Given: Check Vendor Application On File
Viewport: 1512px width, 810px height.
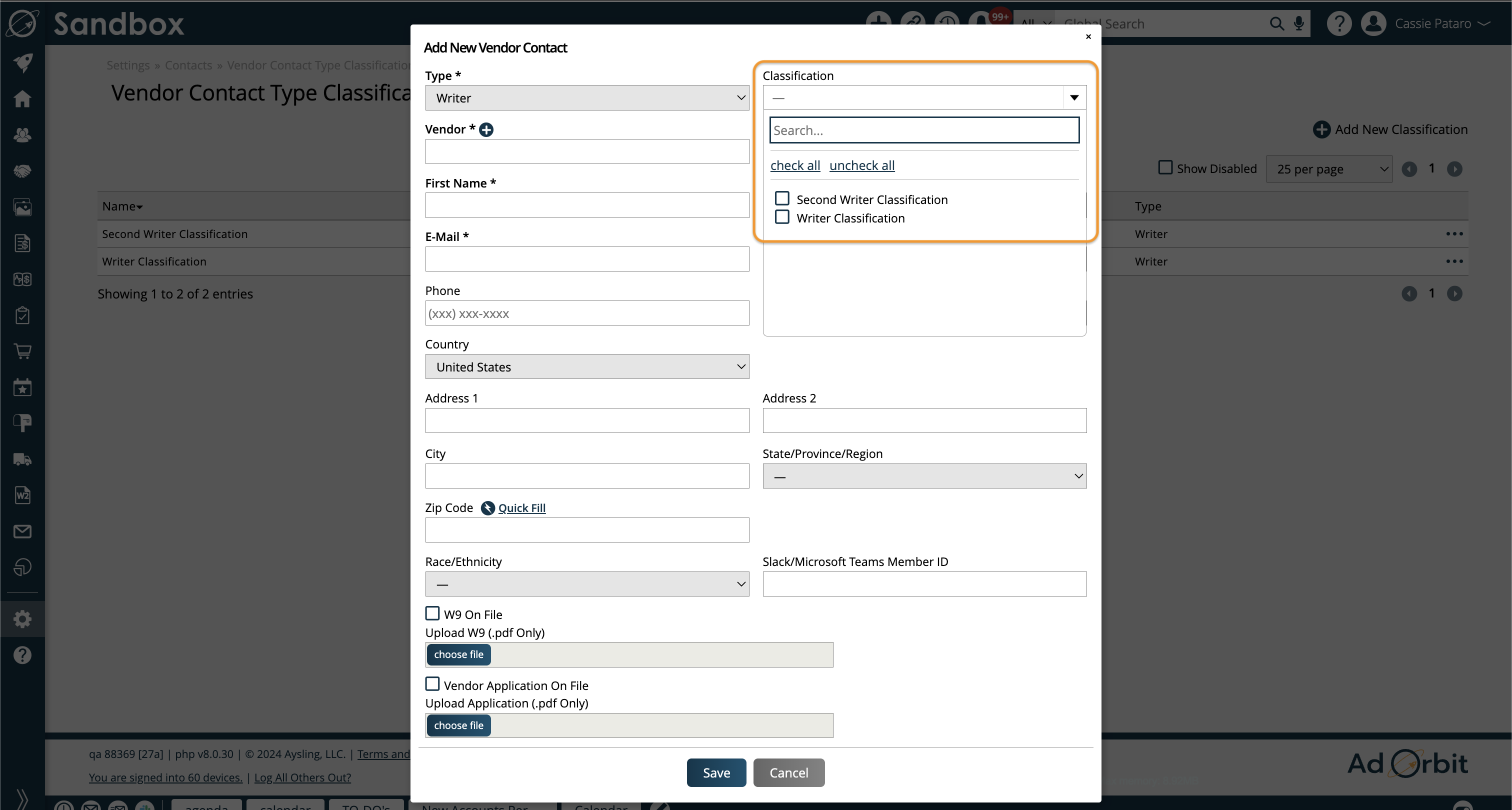Looking at the screenshot, I should pyautogui.click(x=432, y=684).
